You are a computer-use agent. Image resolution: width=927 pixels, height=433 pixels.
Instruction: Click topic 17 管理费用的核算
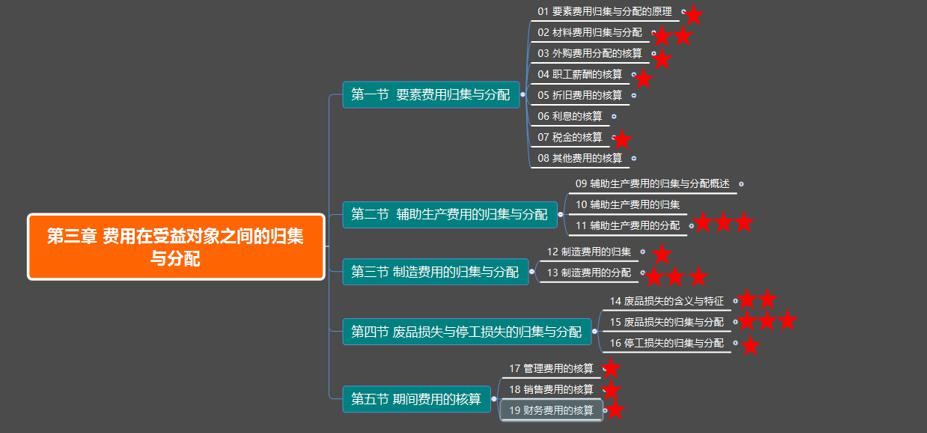click(x=551, y=369)
